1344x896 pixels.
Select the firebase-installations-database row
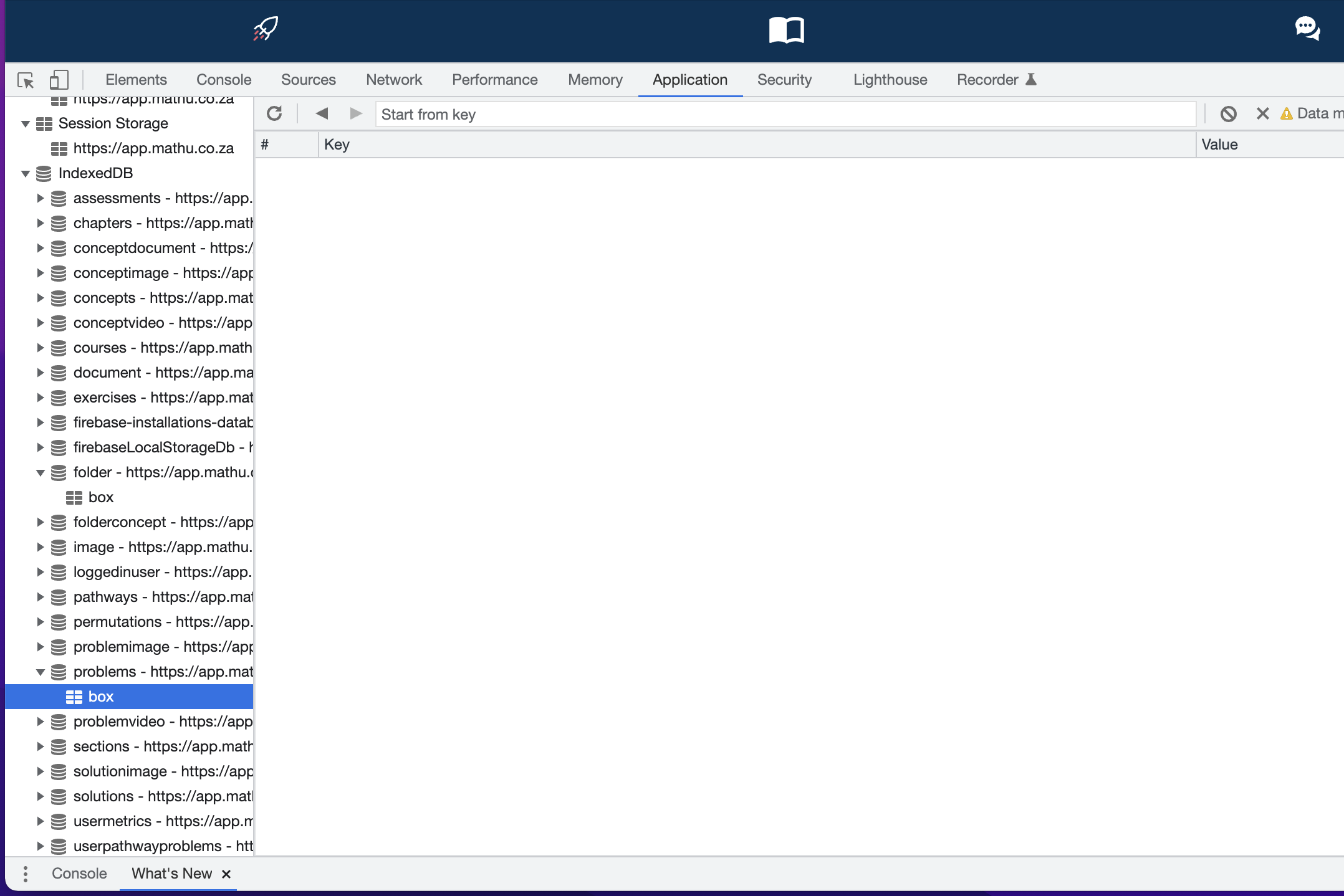coord(129,422)
